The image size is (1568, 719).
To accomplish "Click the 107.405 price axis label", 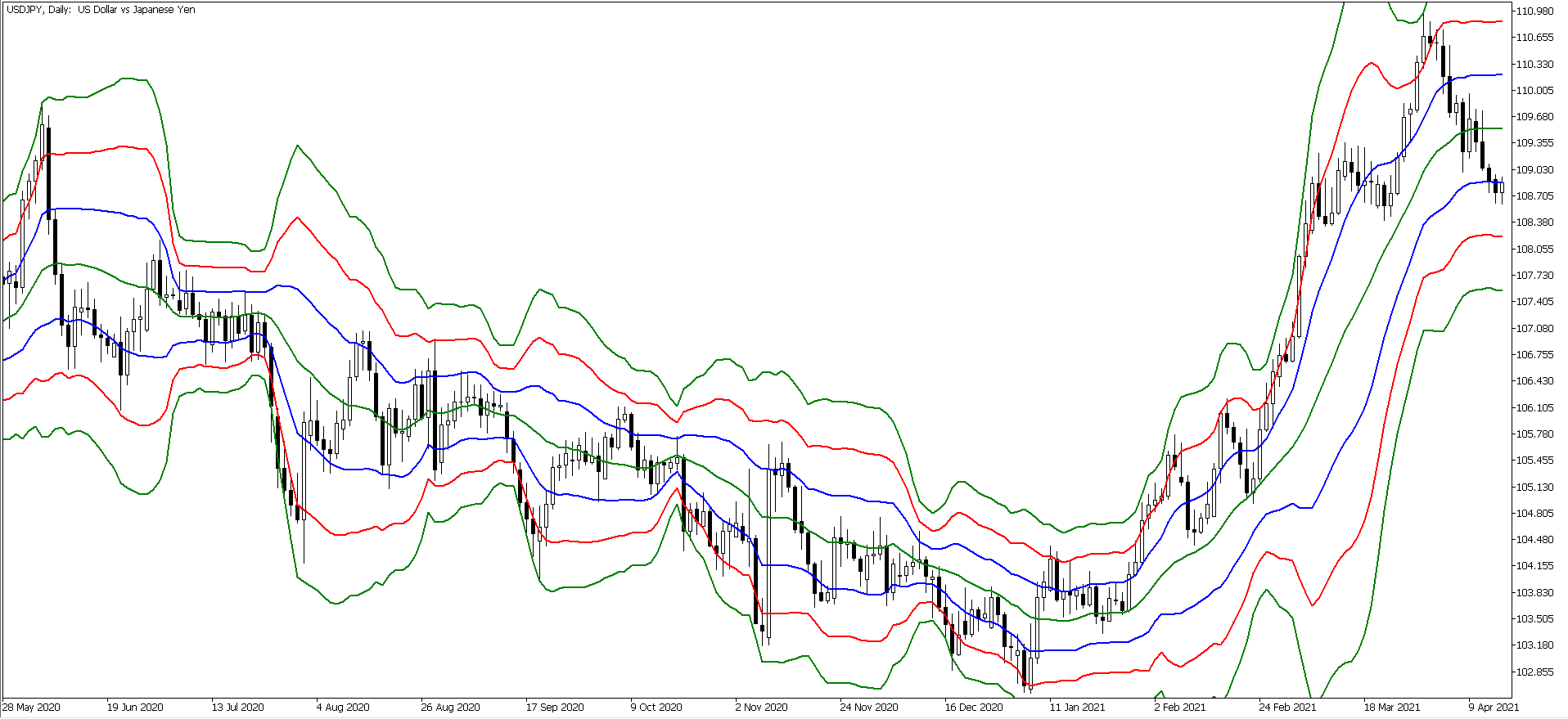I will coord(1534,302).
